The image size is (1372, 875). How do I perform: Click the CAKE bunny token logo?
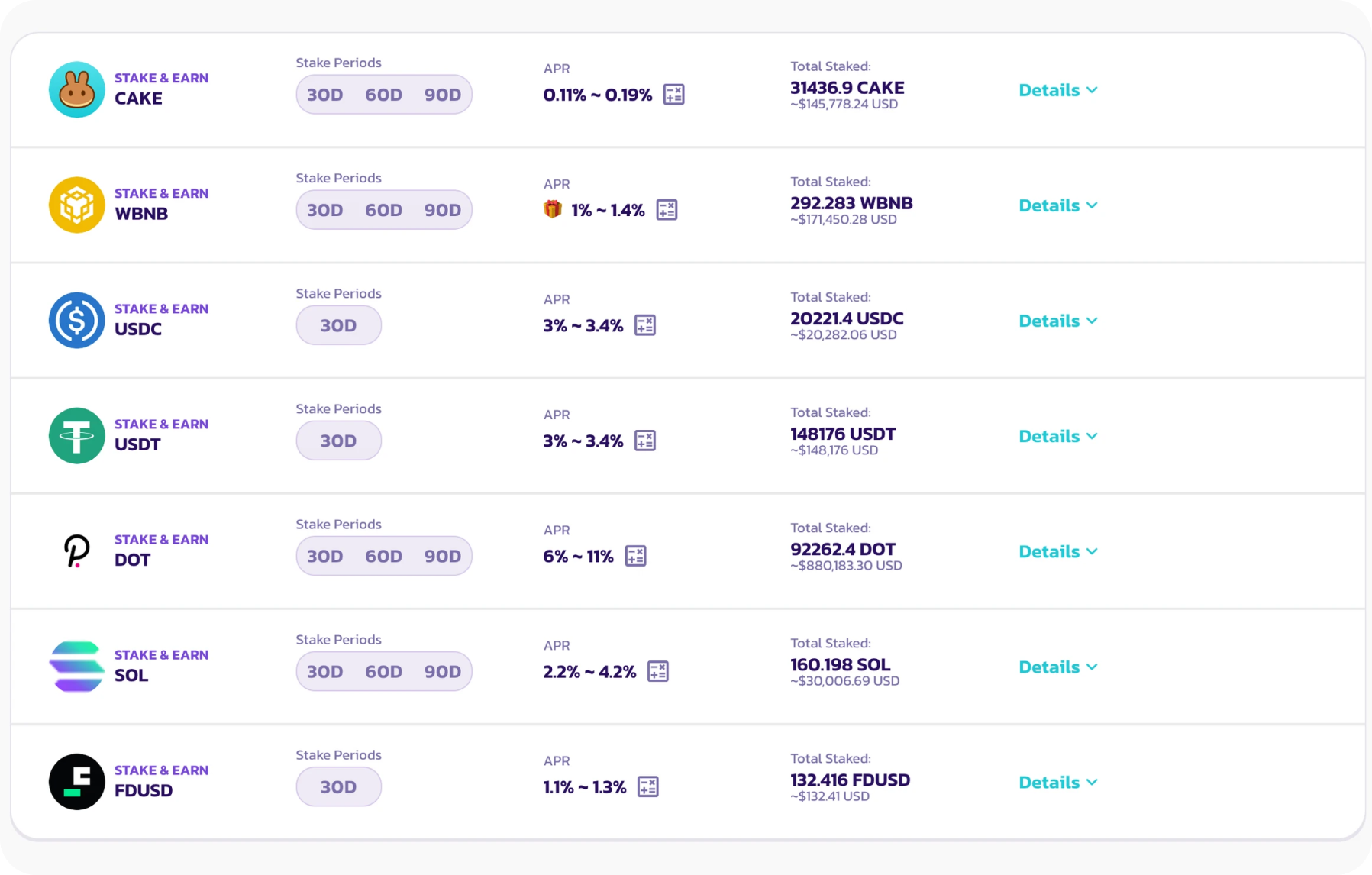76,89
